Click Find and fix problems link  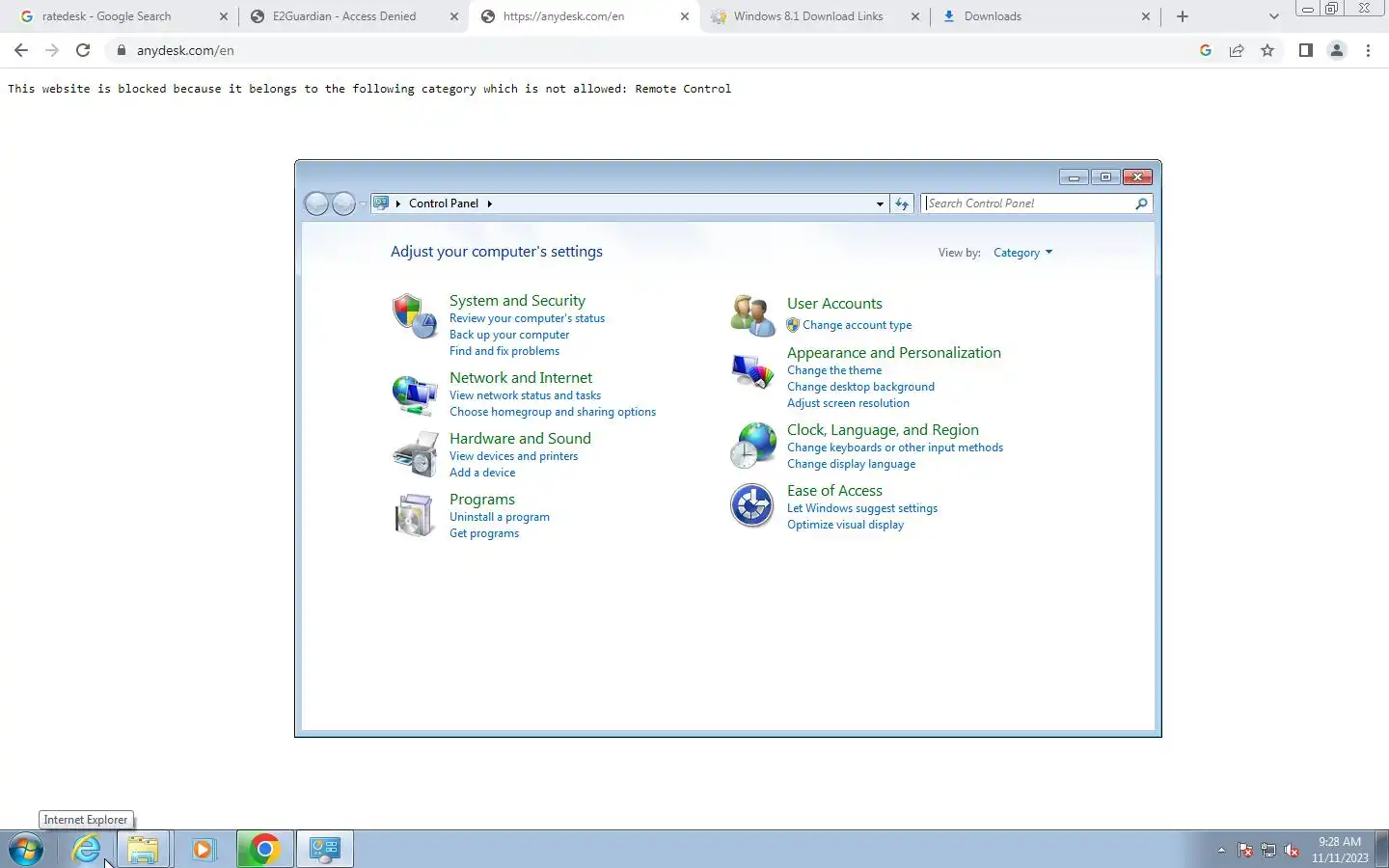504,351
